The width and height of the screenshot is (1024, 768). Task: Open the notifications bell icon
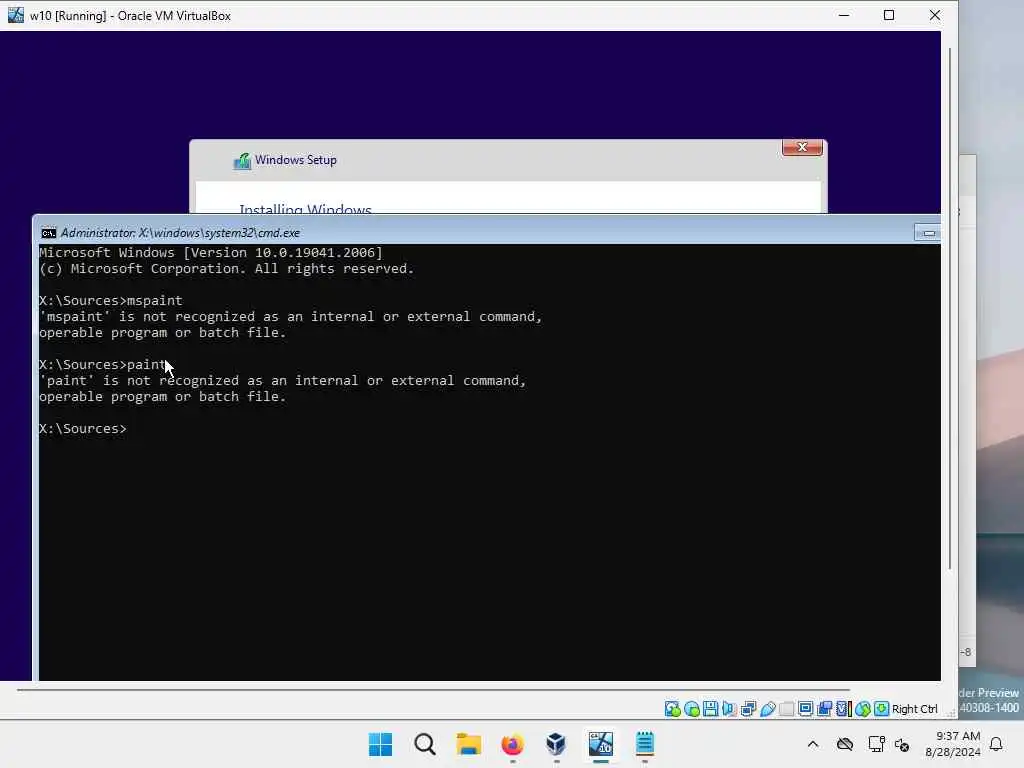click(x=996, y=744)
